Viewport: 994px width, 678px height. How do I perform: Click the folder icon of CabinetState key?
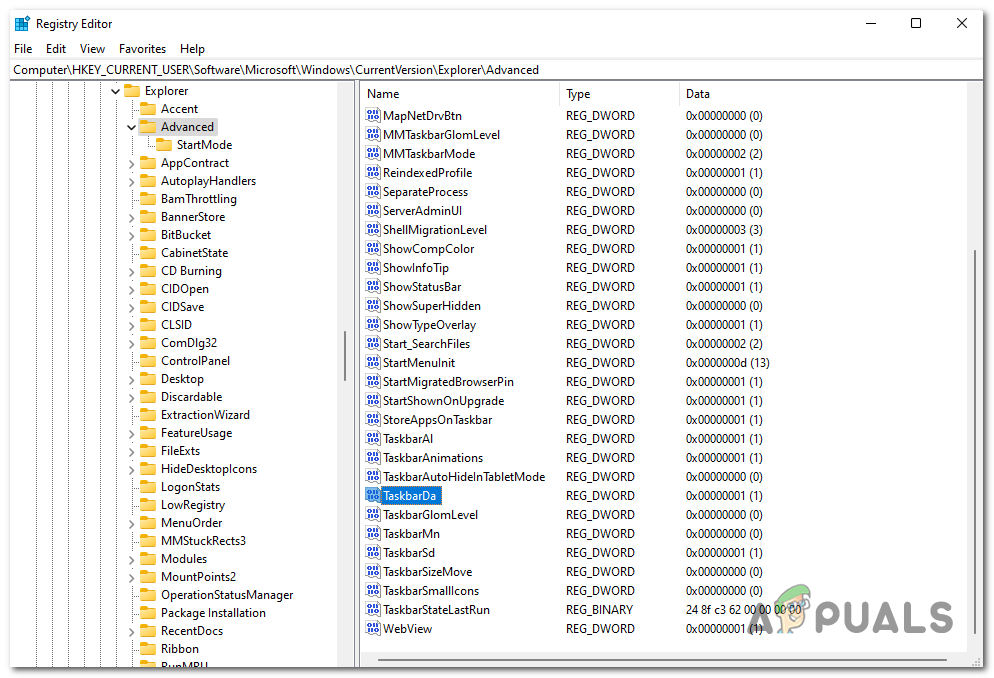click(x=148, y=253)
